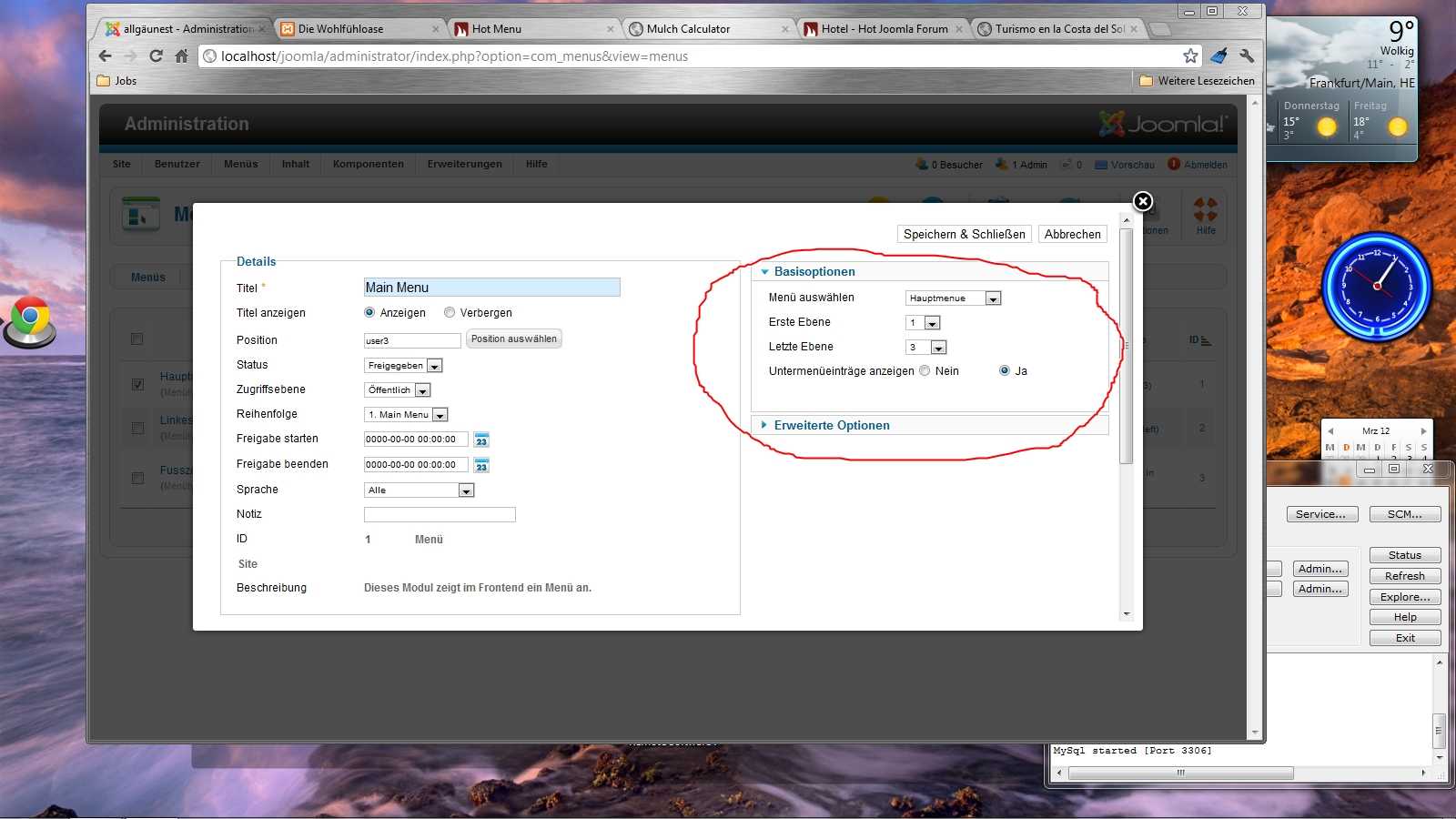Open Menüs menu in Joomla
The width and height of the screenshot is (1456, 819).
point(241,164)
